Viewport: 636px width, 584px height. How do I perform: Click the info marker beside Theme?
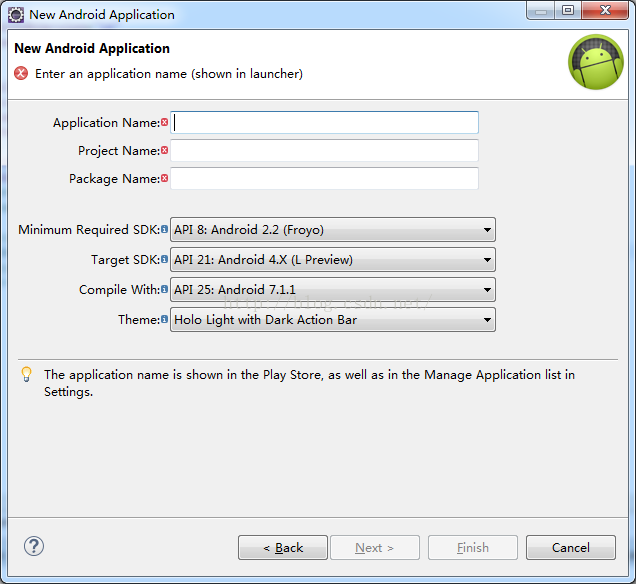click(164, 319)
